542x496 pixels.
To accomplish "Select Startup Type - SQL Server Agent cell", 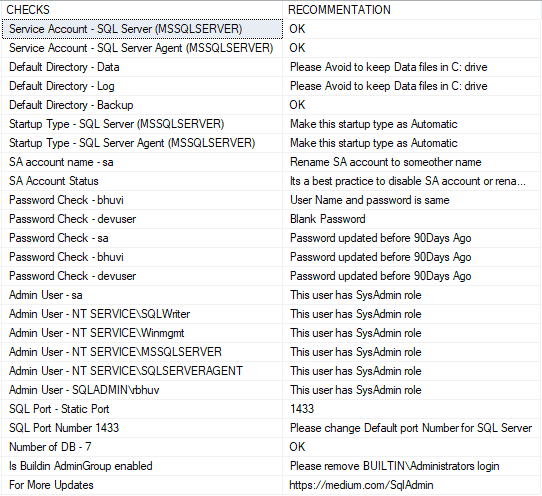I will pos(142,143).
